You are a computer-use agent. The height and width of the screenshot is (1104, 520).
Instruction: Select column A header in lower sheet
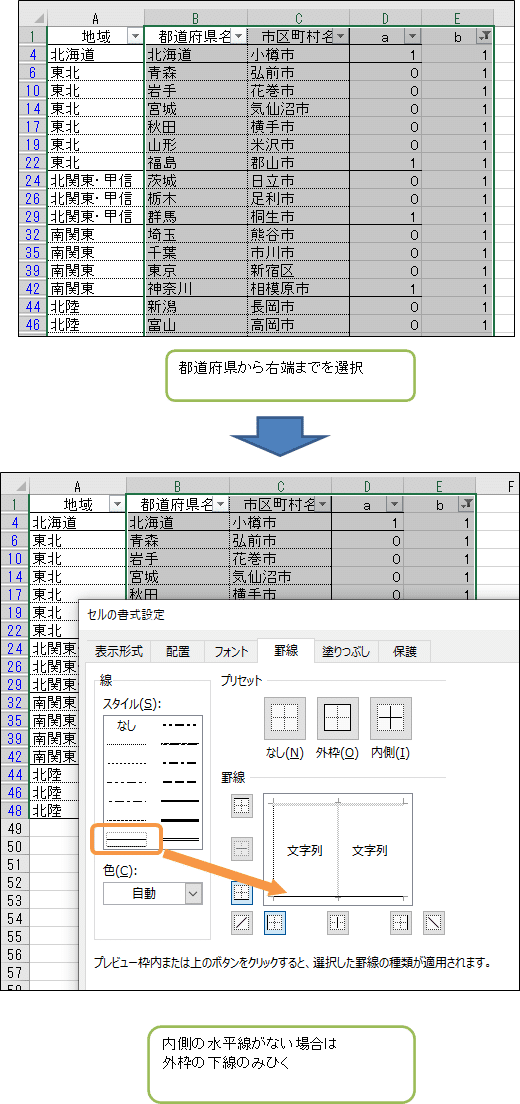tap(77, 485)
